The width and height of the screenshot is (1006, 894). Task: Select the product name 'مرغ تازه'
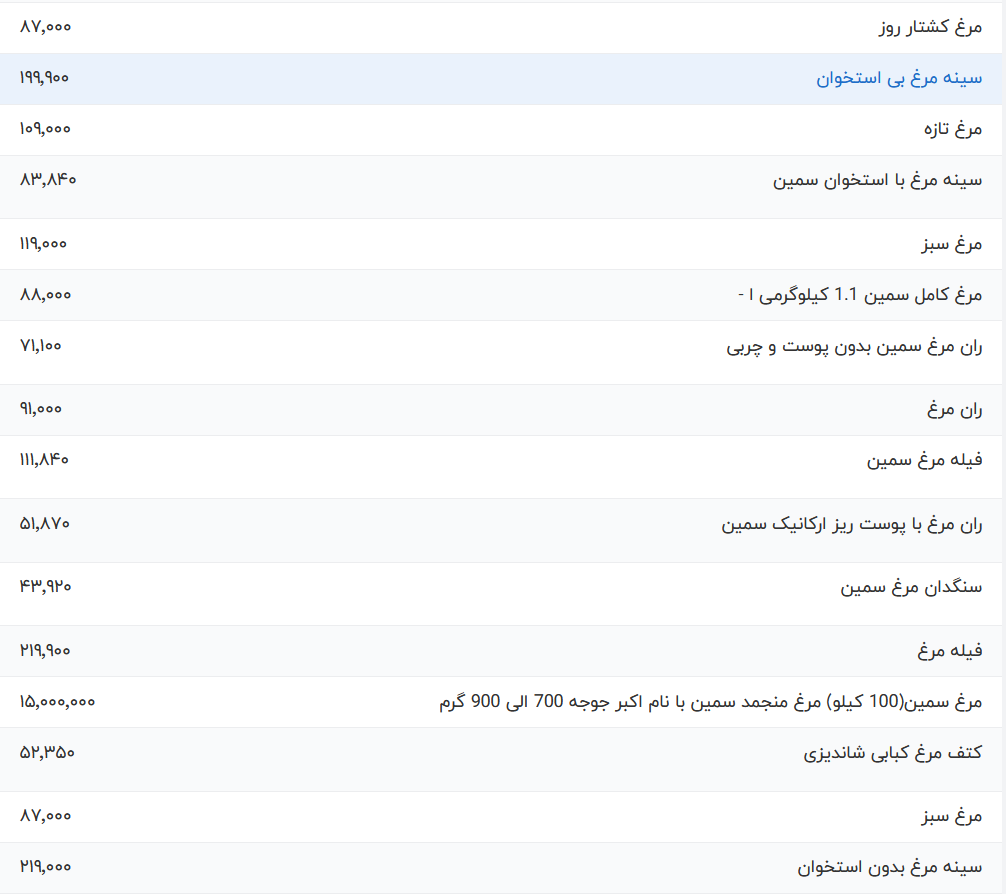953,129
